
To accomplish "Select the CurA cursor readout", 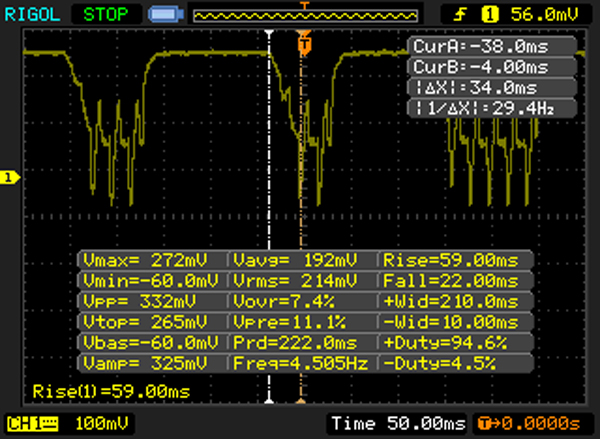I will pos(492,47).
